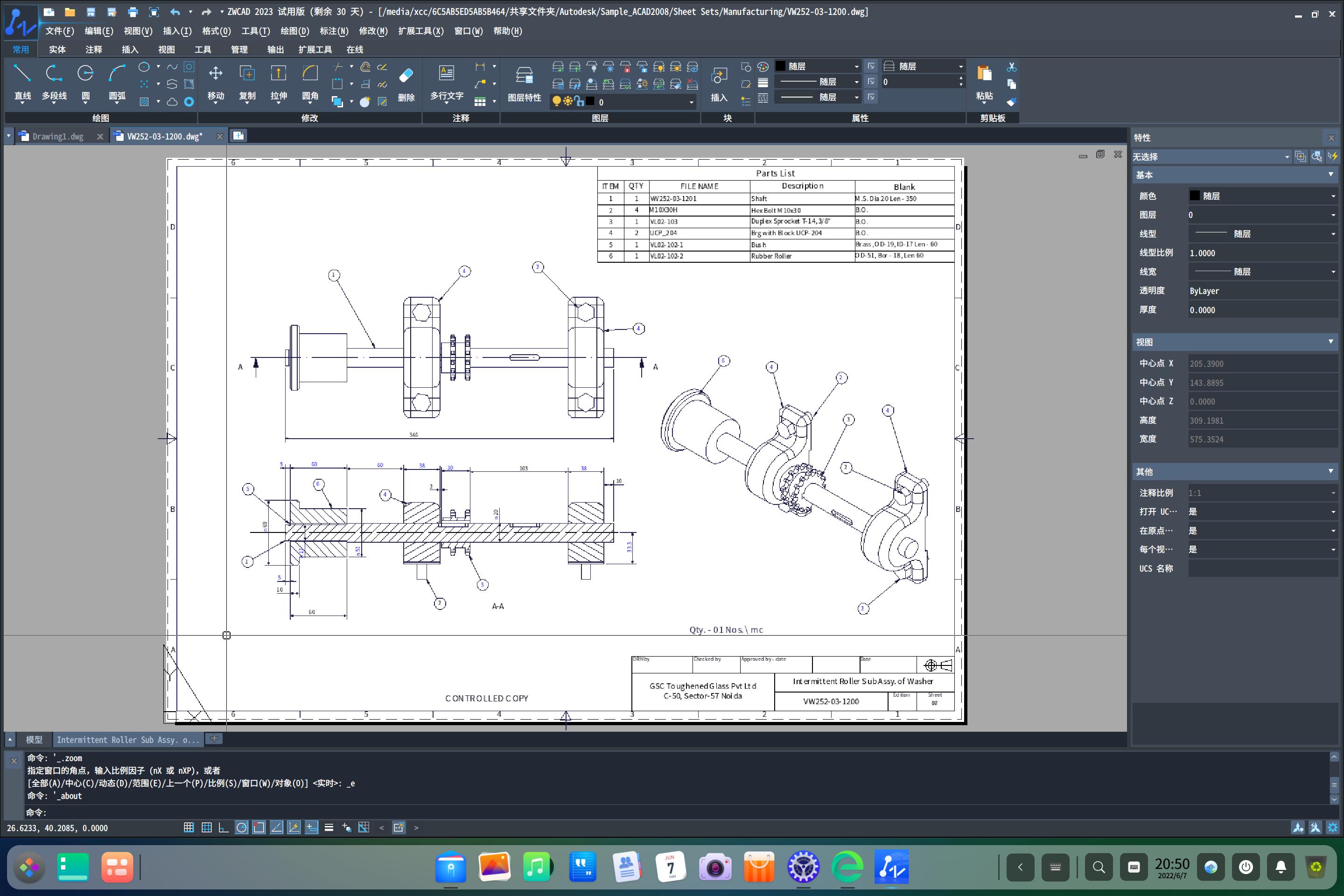The width and height of the screenshot is (1344, 896).
Task: Open the color (颜色) dropdown in properties
Action: pos(1263,196)
